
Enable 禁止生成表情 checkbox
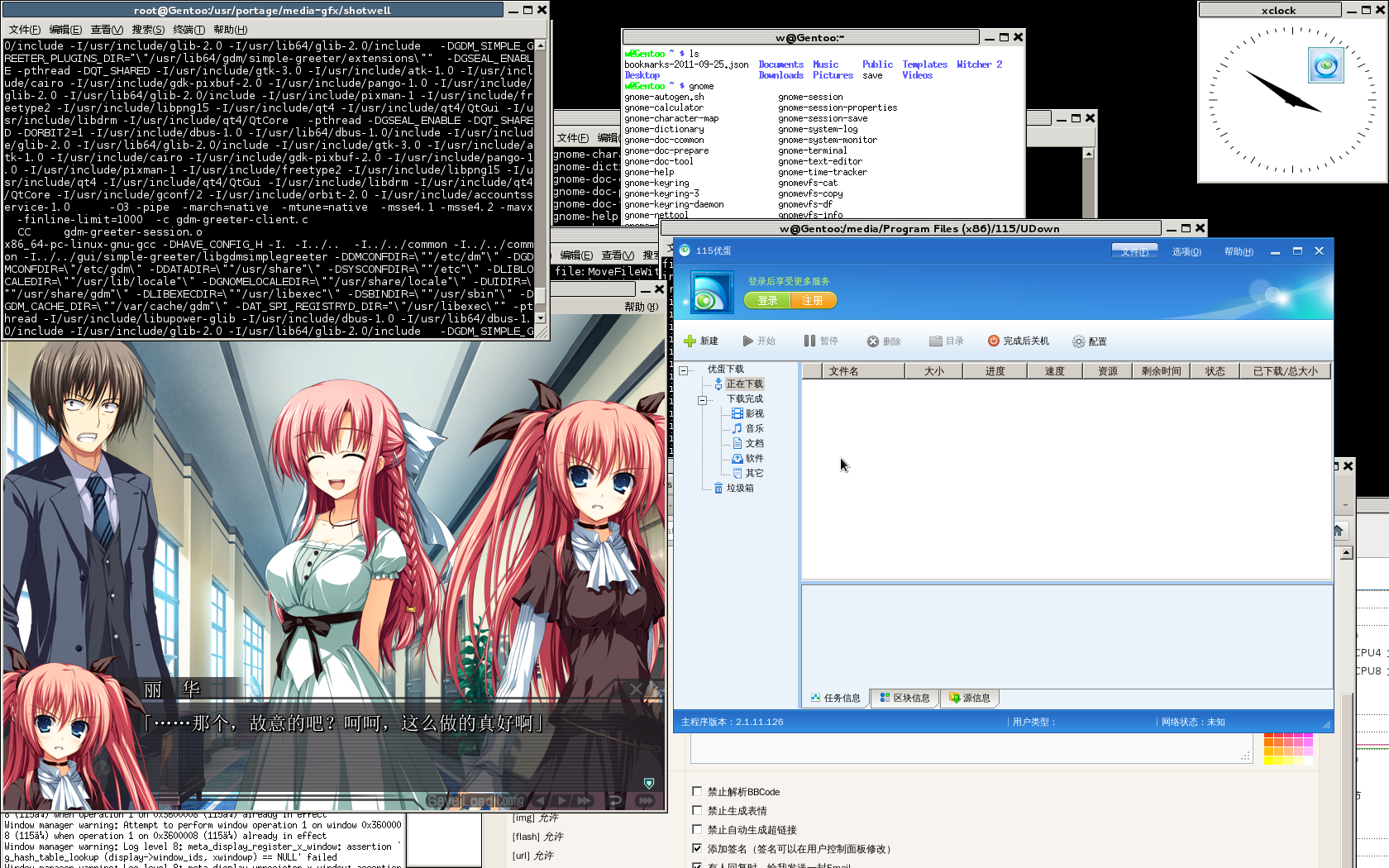coord(697,810)
